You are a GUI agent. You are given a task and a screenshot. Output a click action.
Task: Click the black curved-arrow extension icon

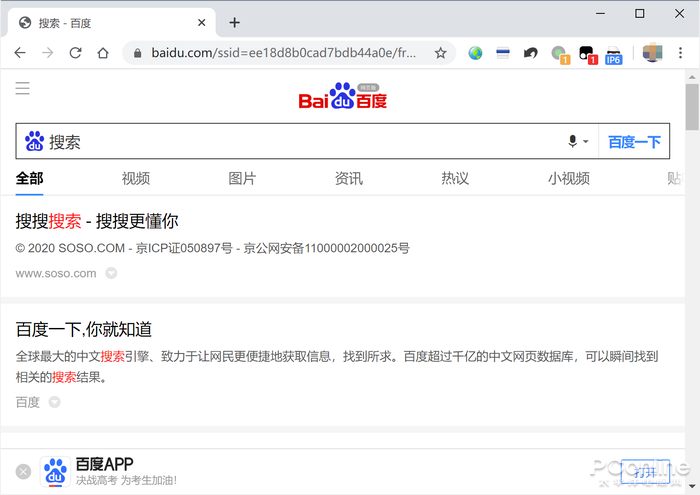coord(530,54)
